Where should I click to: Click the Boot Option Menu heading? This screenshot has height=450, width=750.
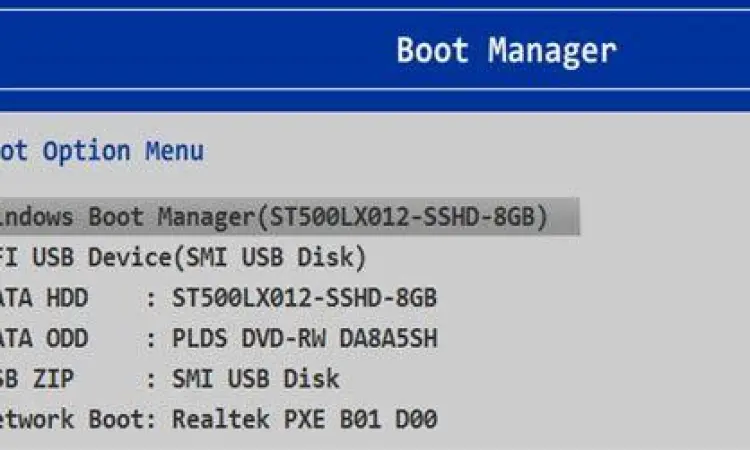point(102,151)
